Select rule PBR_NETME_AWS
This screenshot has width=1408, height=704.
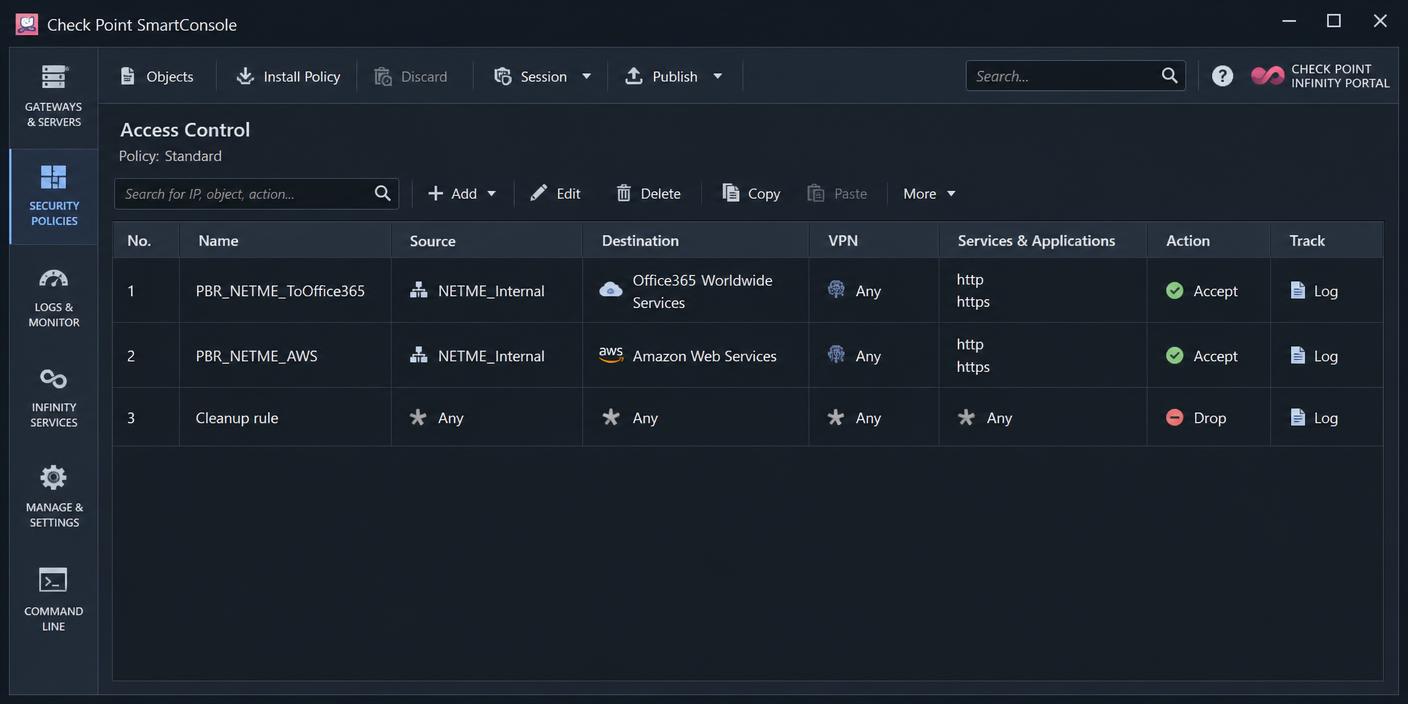(256, 356)
